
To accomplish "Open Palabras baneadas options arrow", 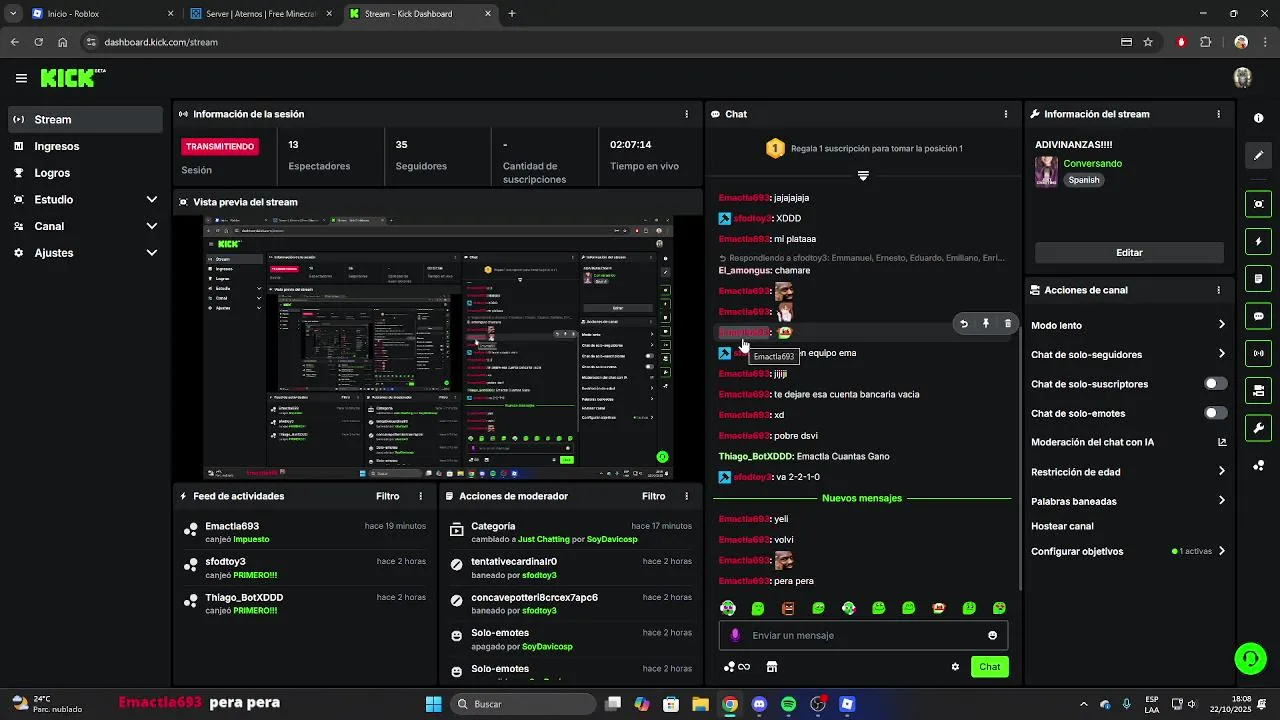I will (x=1221, y=501).
